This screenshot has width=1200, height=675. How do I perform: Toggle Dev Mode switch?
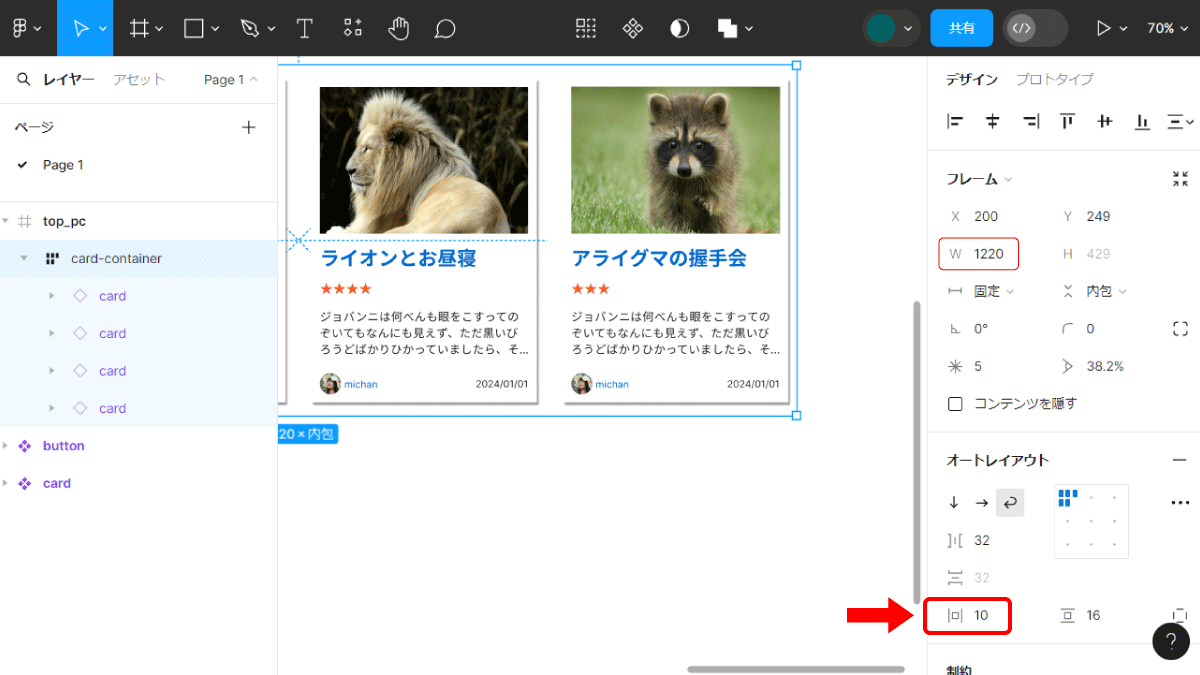1035,28
